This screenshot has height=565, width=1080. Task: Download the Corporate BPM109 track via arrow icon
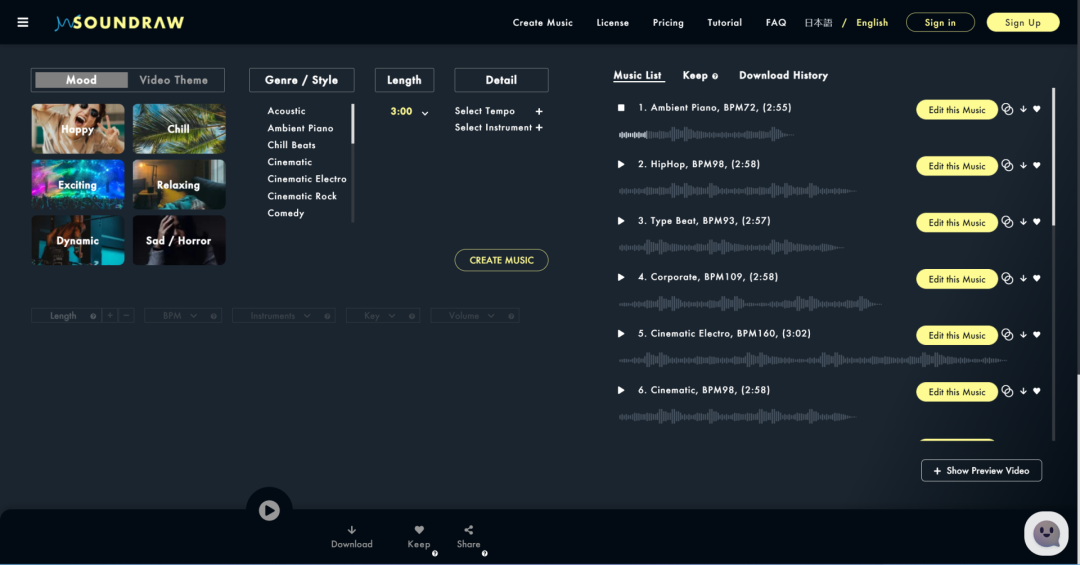point(1024,278)
